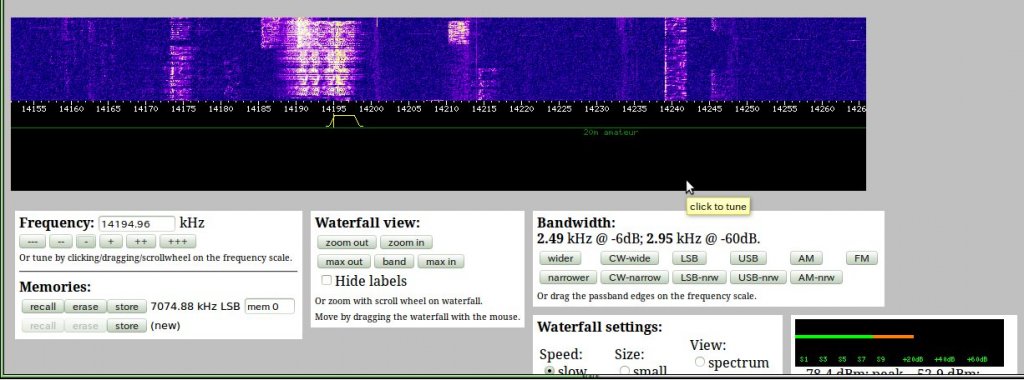Select LSB-nrw narrow mode
This screenshot has width=1024, height=380.
pos(699,277)
